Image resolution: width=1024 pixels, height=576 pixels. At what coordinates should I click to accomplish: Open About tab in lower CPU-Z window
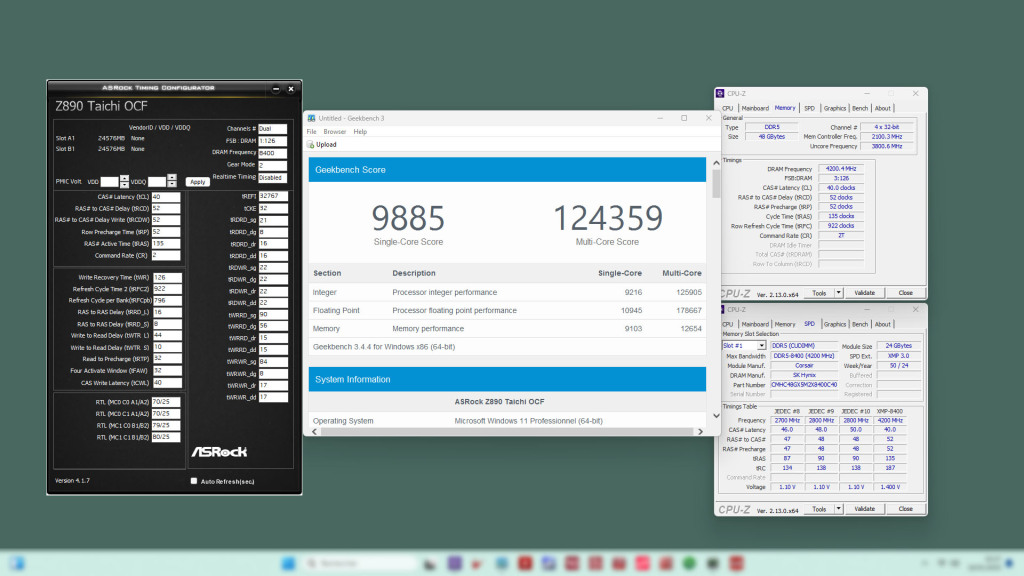point(882,325)
